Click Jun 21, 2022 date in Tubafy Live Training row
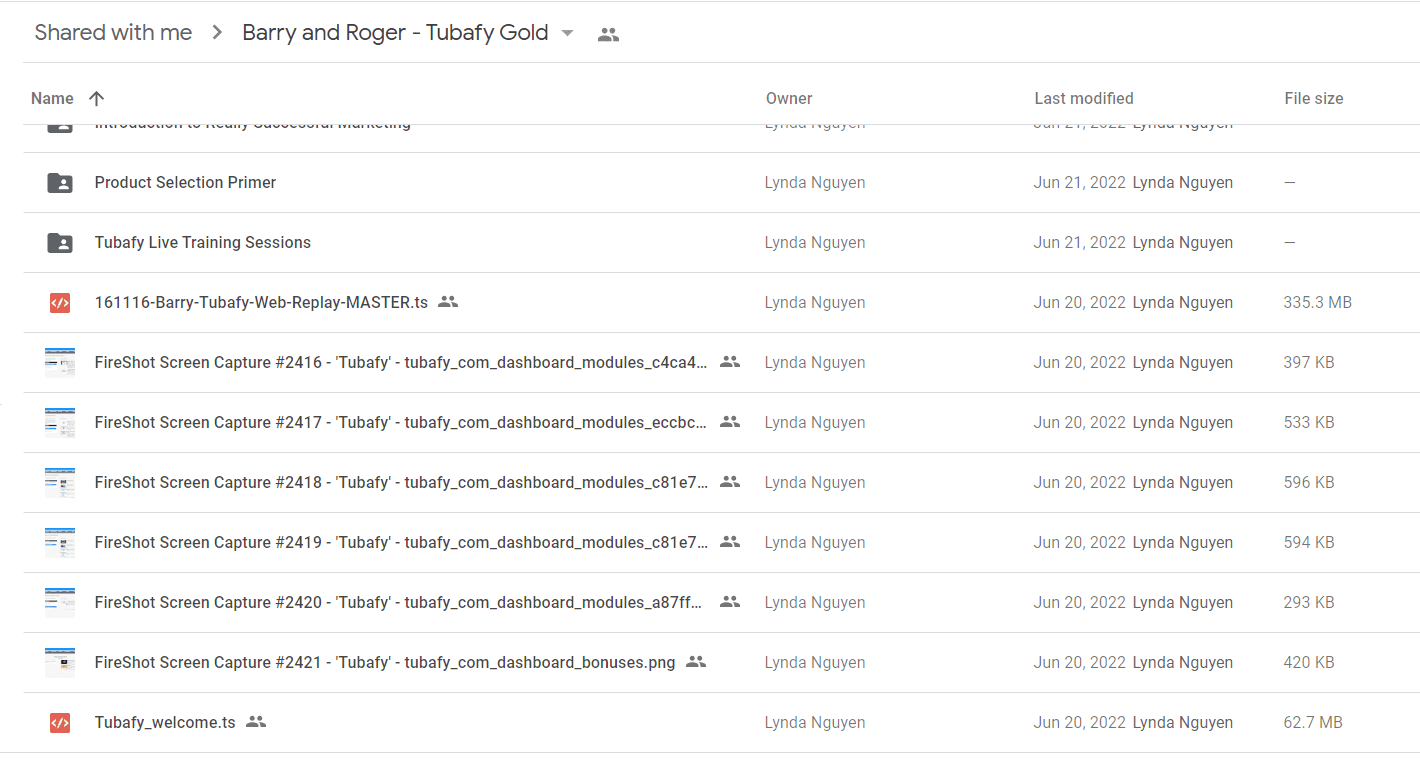Viewport: 1420px width, 758px height. (x=1080, y=242)
